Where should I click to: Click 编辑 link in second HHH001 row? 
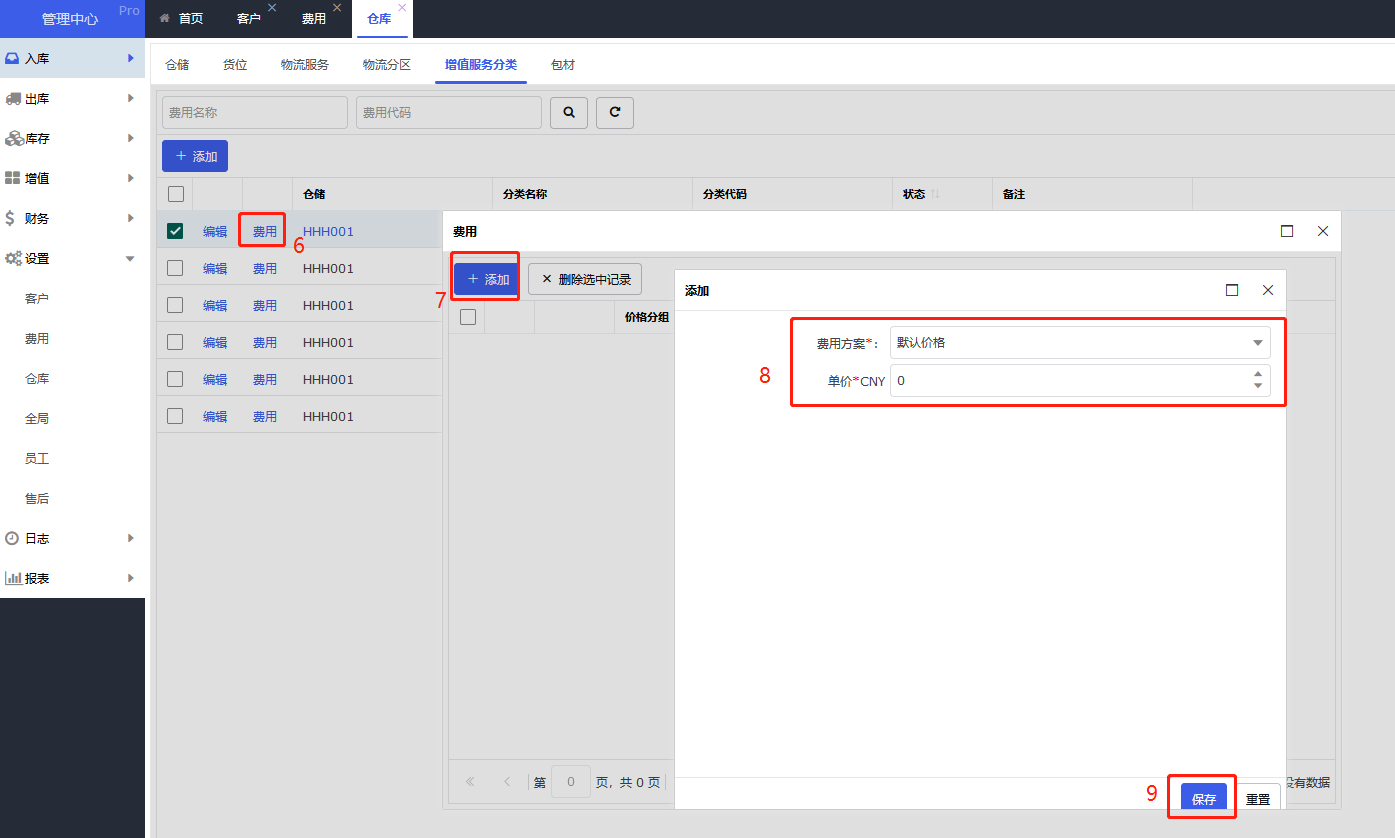215,268
